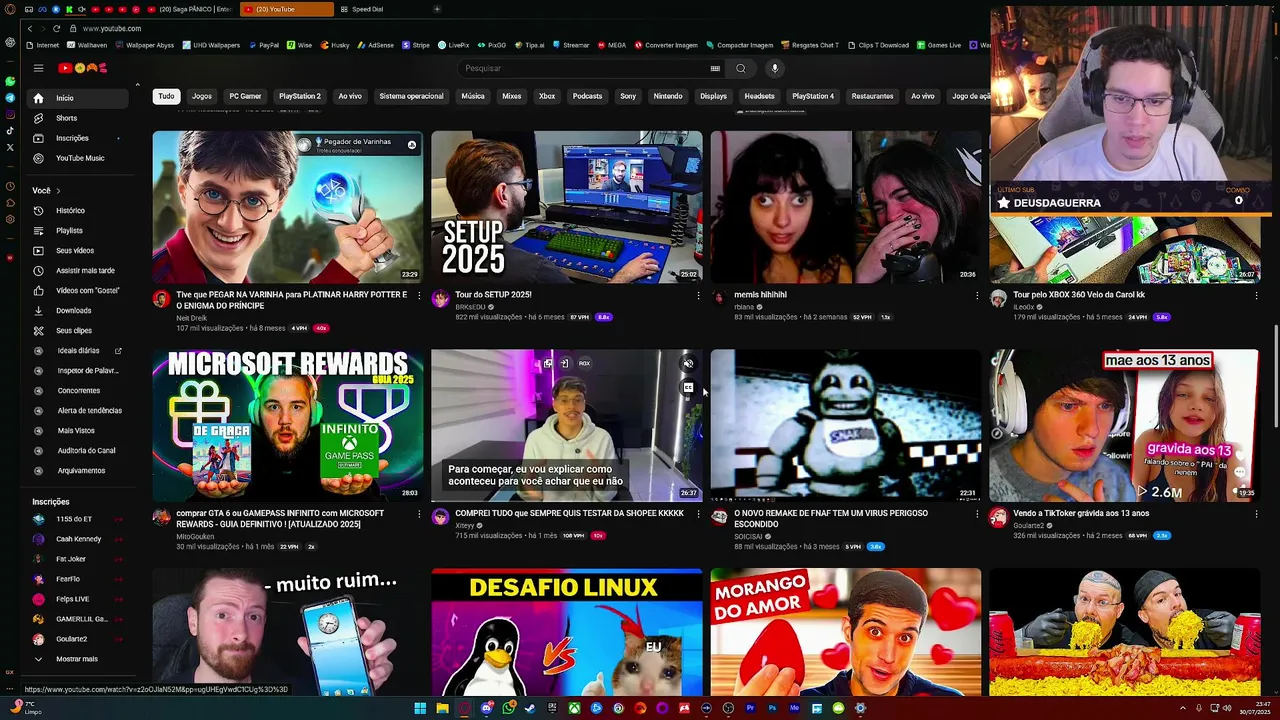This screenshot has height=720, width=1280.
Task: Open the PayPal bookmark
Action: [x=264, y=45]
